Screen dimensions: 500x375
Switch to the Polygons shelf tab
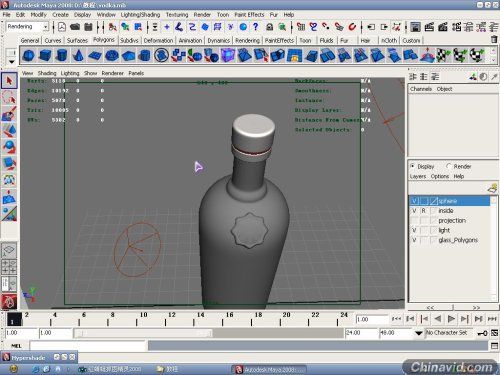(104, 40)
